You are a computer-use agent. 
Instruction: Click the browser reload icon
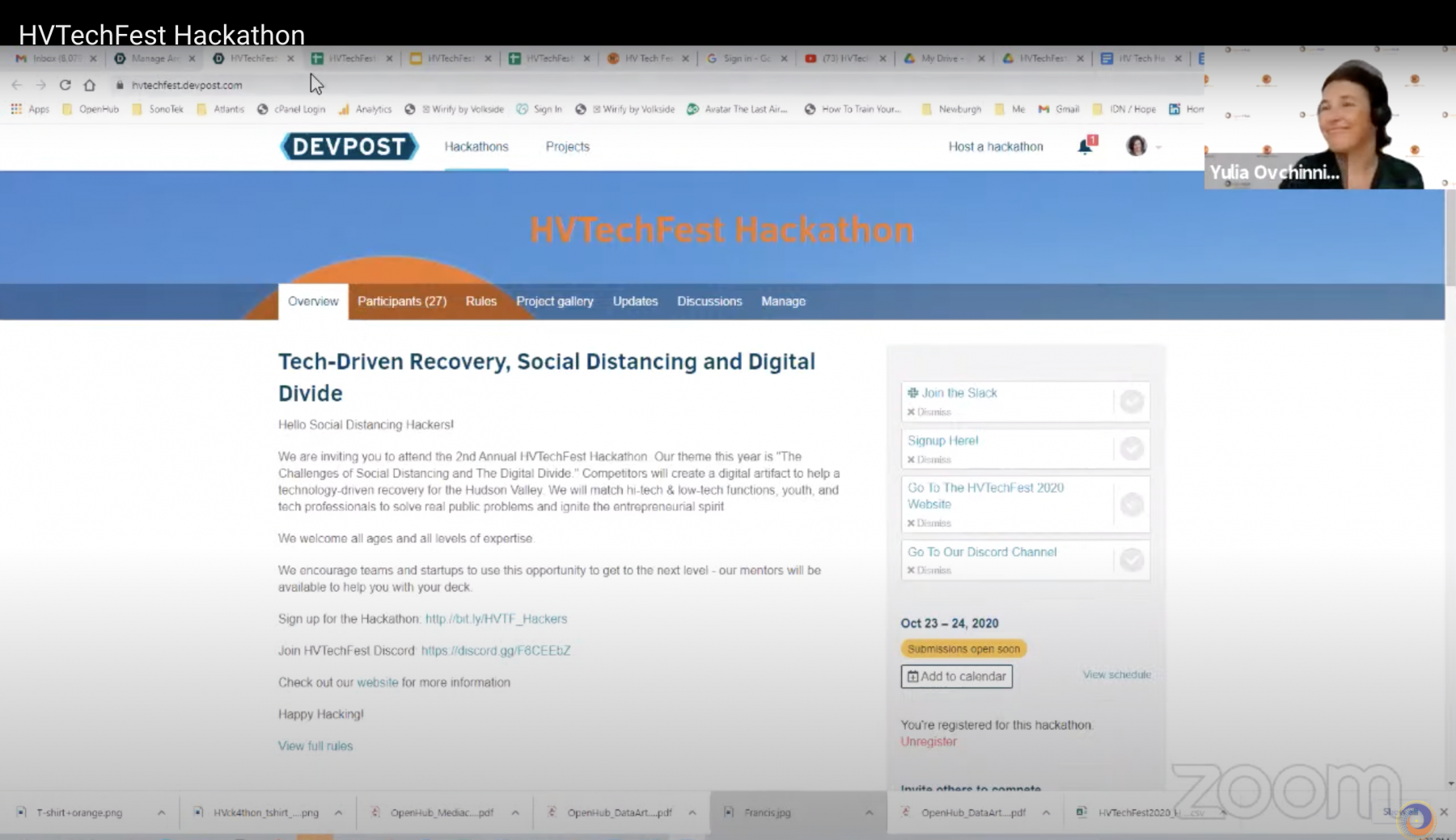coord(65,85)
